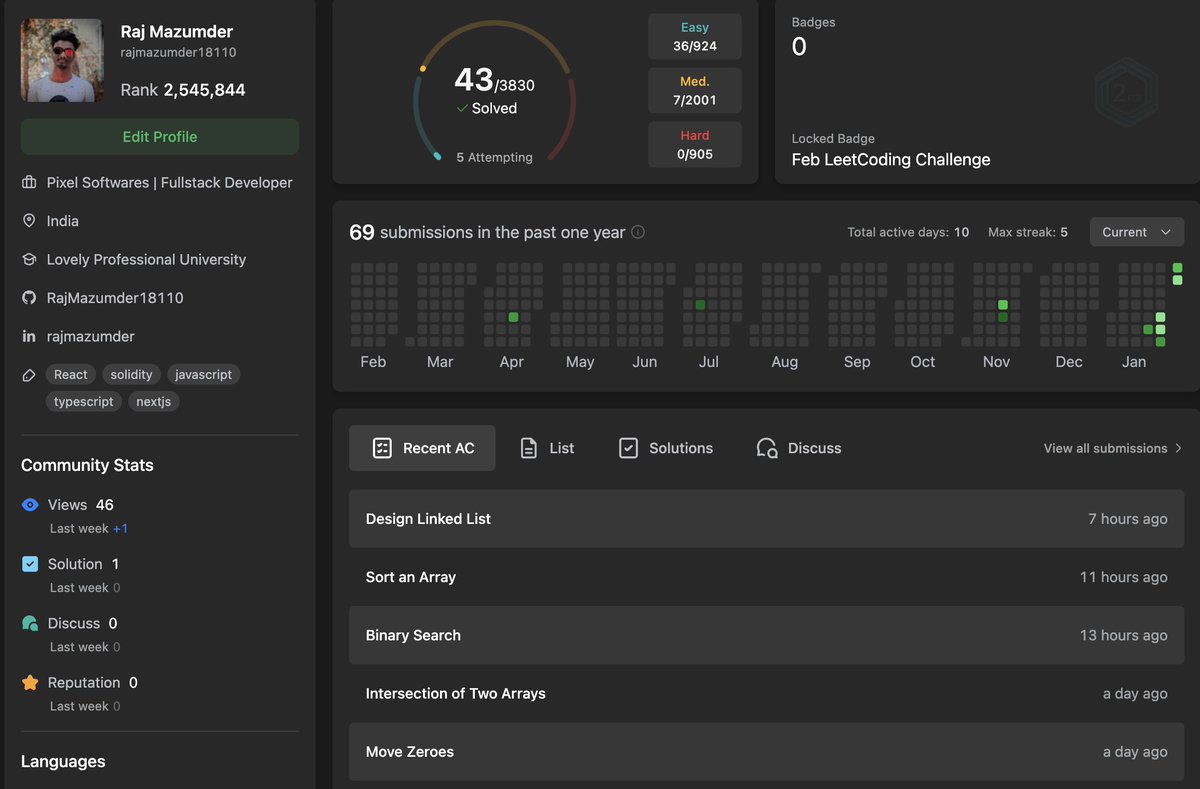Screen dimensions: 1200x789
Task: Click the green July activity square
Action: pyautogui.click(x=700, y=305)
